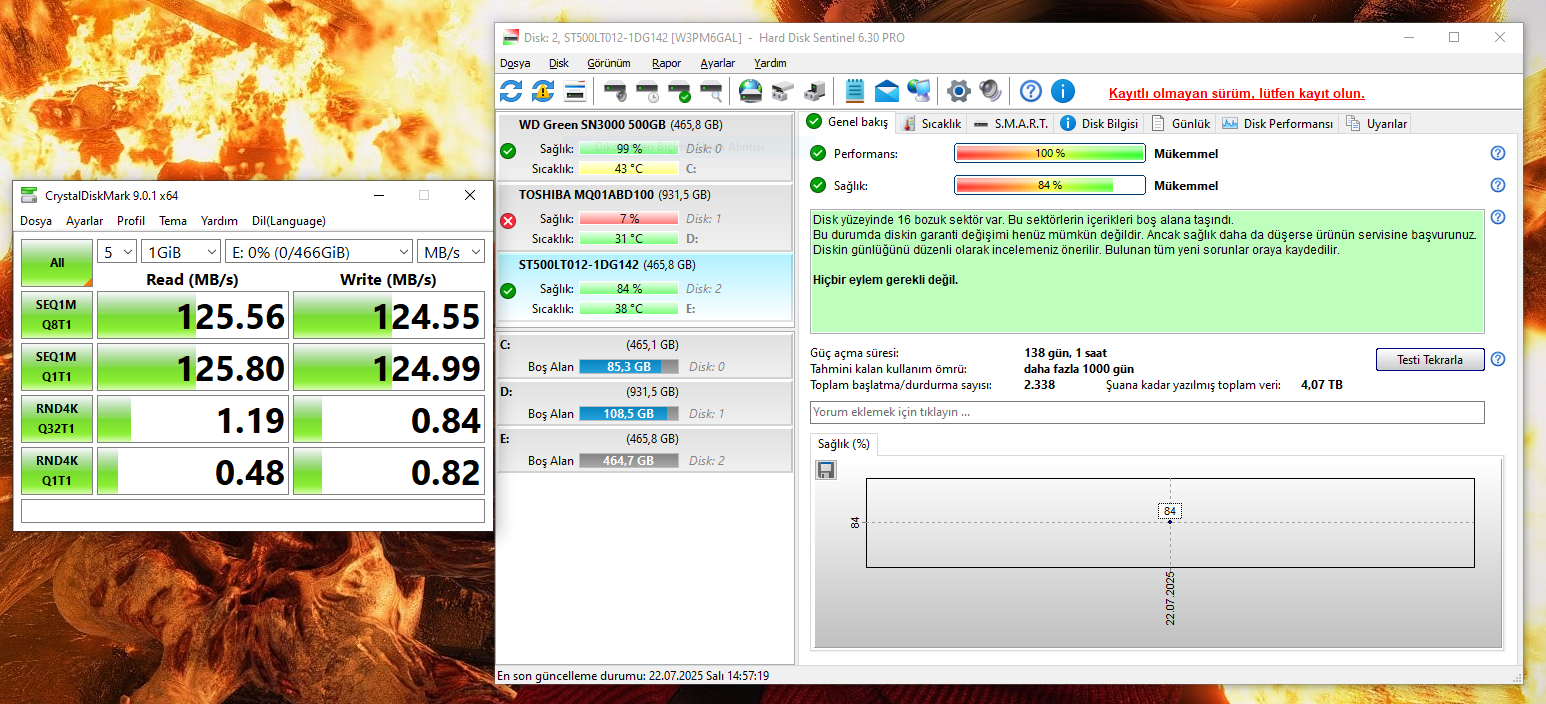This screenshot has width=1546, height=704.
Task: Open Tema menu in CrystalDiskMark
Action: tap(173, 221)
